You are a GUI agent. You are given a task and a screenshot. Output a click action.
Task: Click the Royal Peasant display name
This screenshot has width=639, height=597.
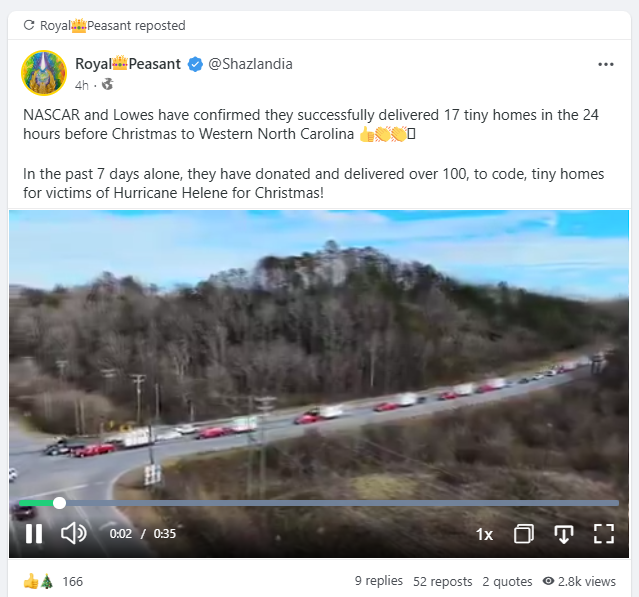click(x=128, y=64)
